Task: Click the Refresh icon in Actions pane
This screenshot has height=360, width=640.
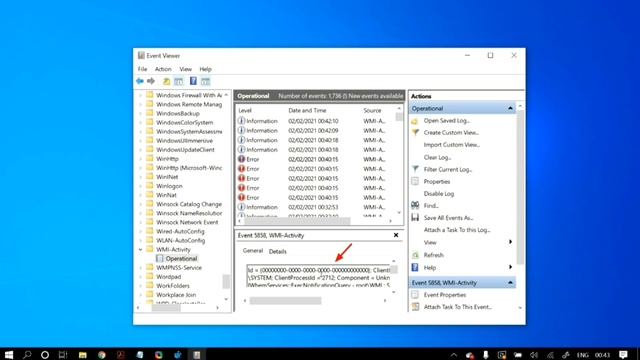Action: [x=415, y=255]
